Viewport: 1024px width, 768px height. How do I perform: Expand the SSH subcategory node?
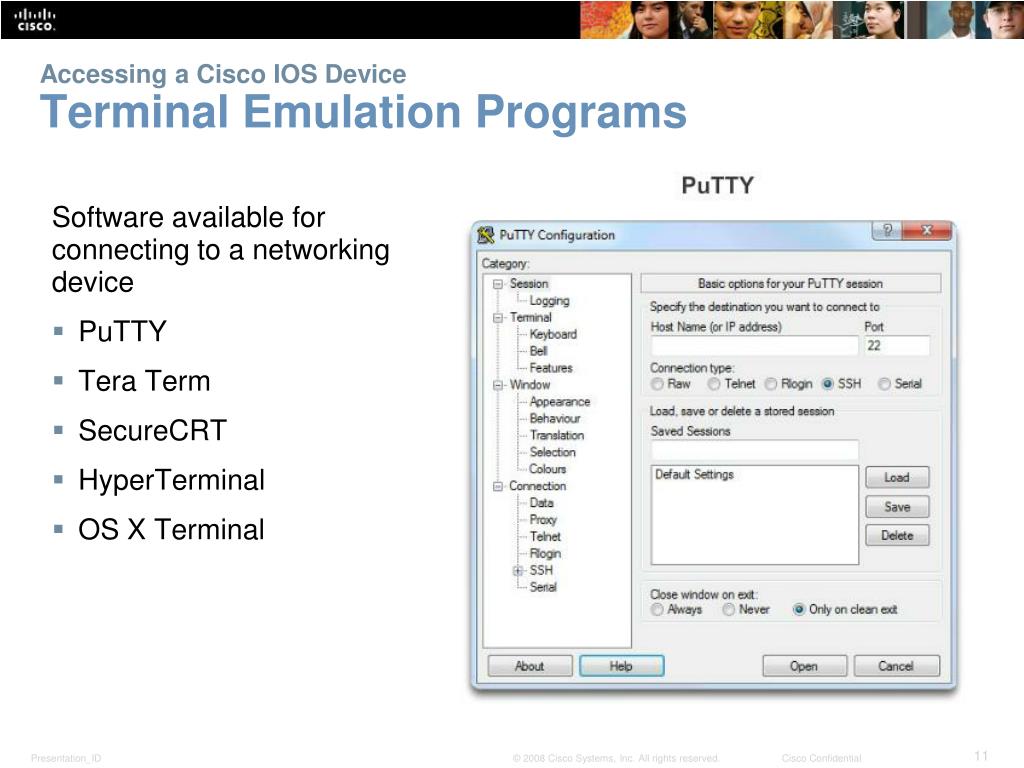[x=518, y=571]
